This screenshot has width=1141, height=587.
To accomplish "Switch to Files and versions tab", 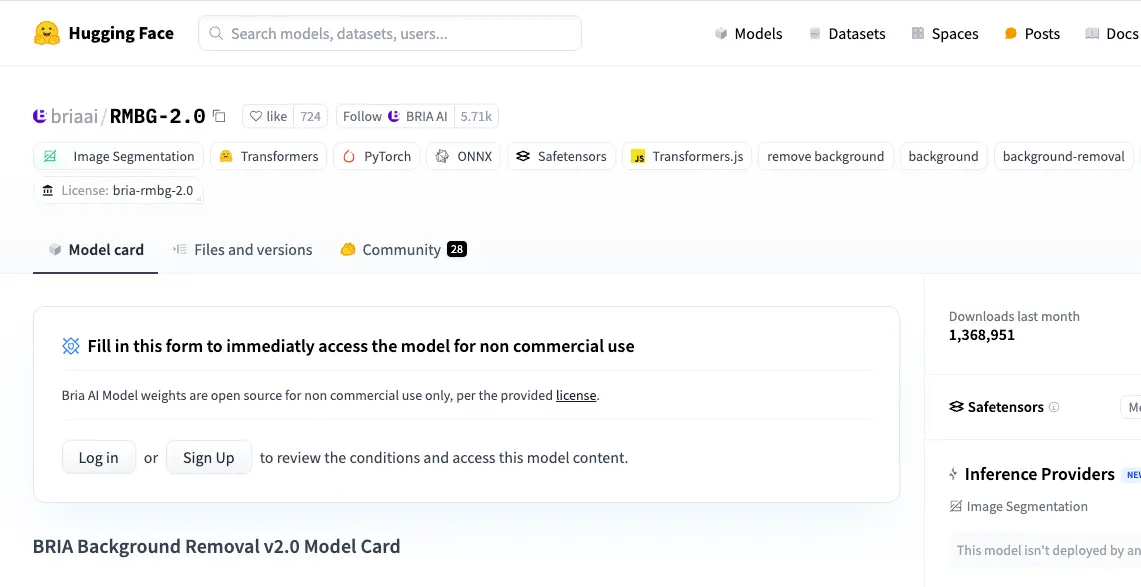I will (x=242, y=250).
